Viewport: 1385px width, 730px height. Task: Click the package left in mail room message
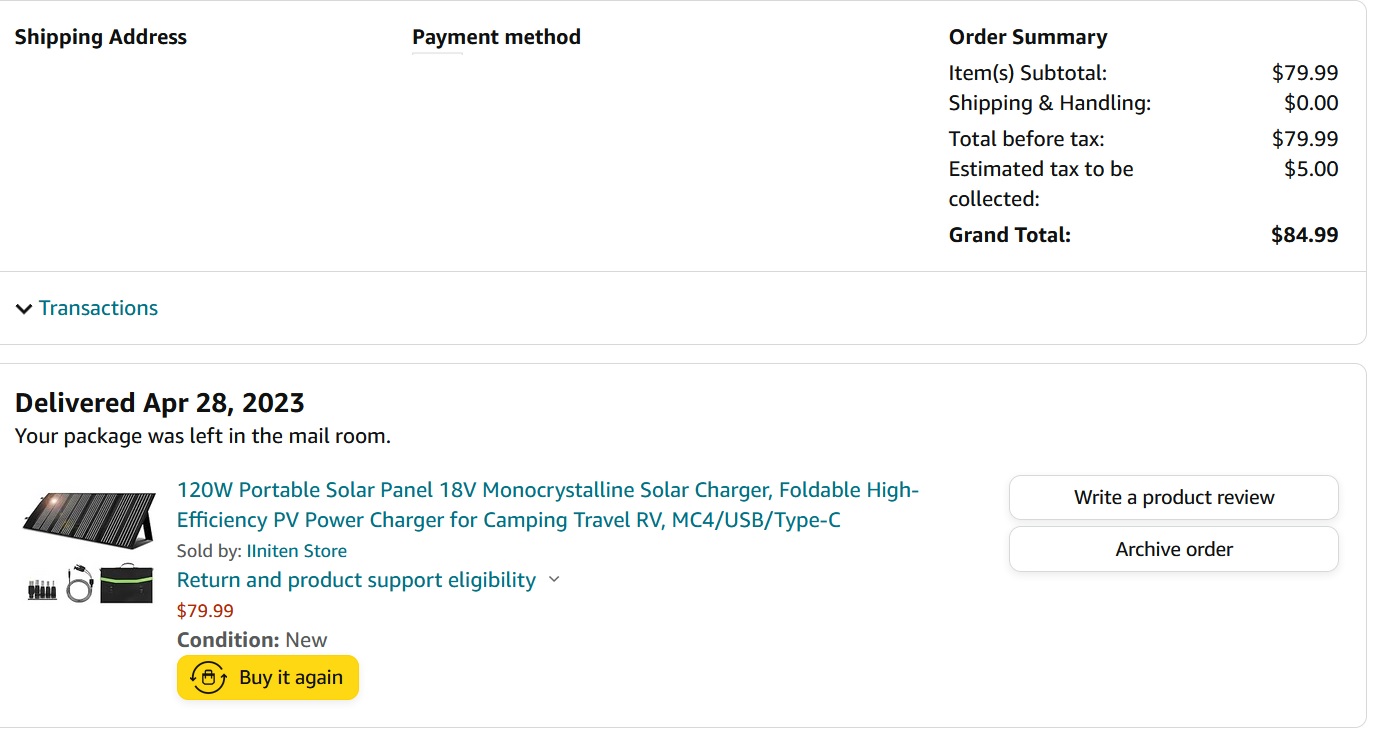203,437
